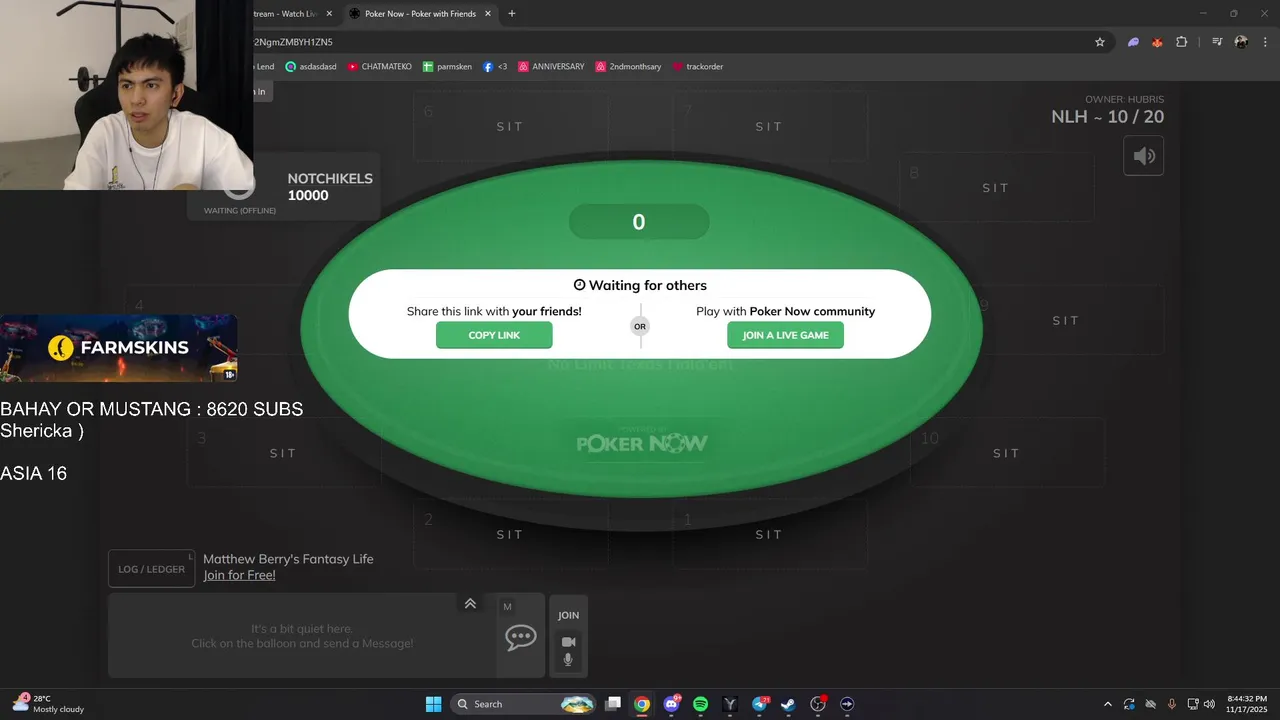
Task: Sit at seat 6
Action: pyautogui.click(x=510, y=127)
